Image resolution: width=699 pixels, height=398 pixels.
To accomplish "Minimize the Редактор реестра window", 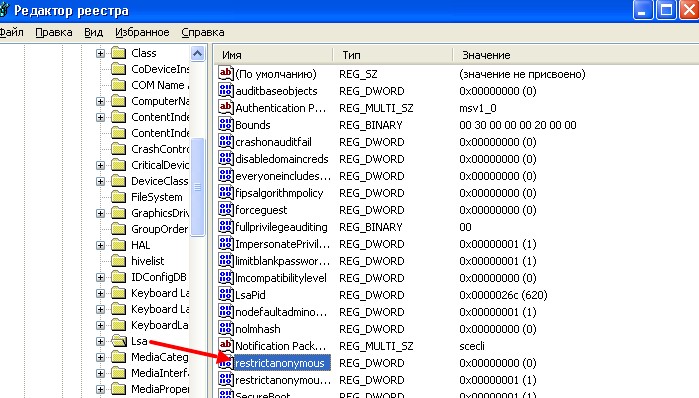I will pos(643,10).
